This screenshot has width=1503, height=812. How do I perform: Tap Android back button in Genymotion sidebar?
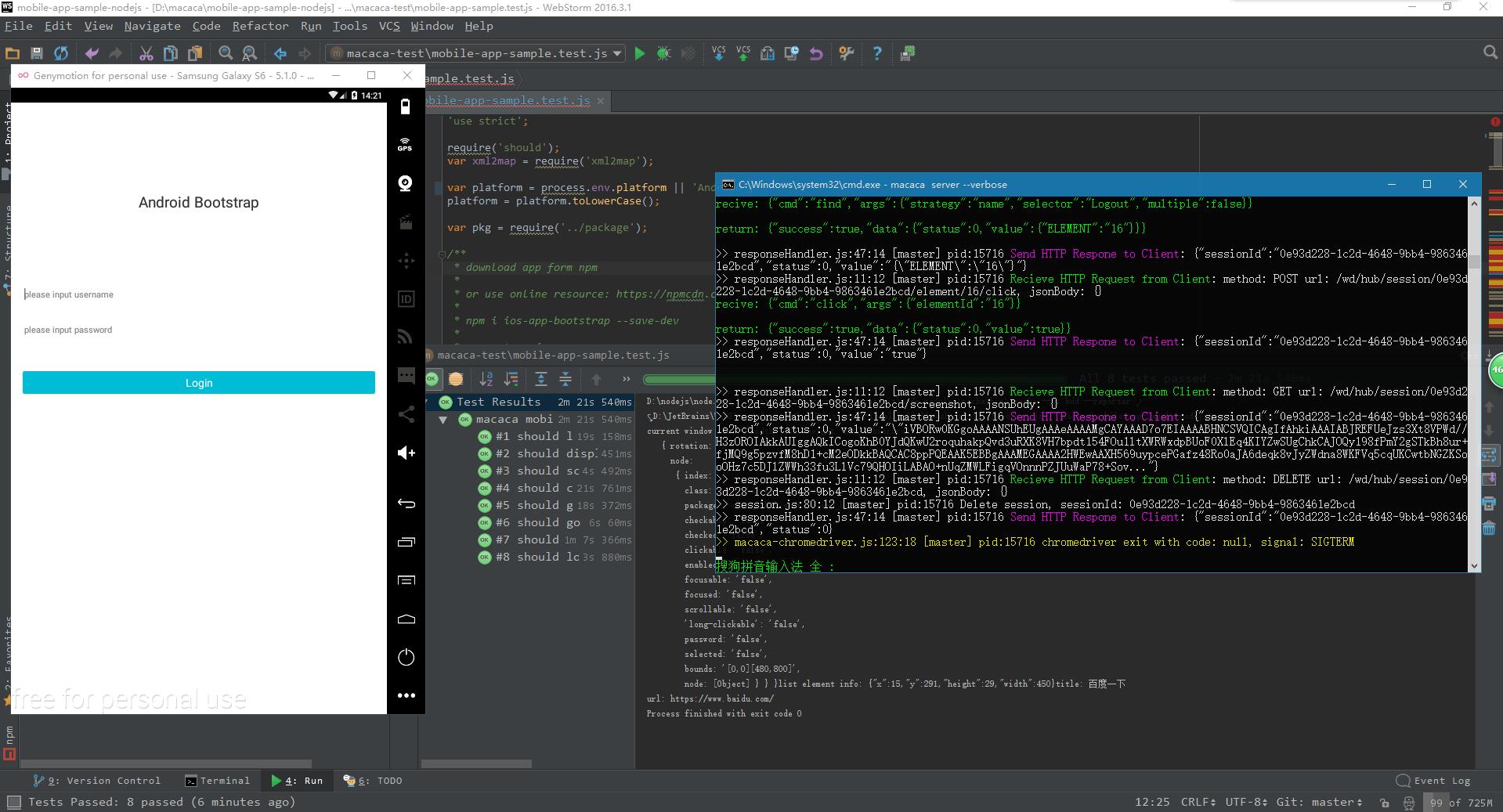point(406,503)
